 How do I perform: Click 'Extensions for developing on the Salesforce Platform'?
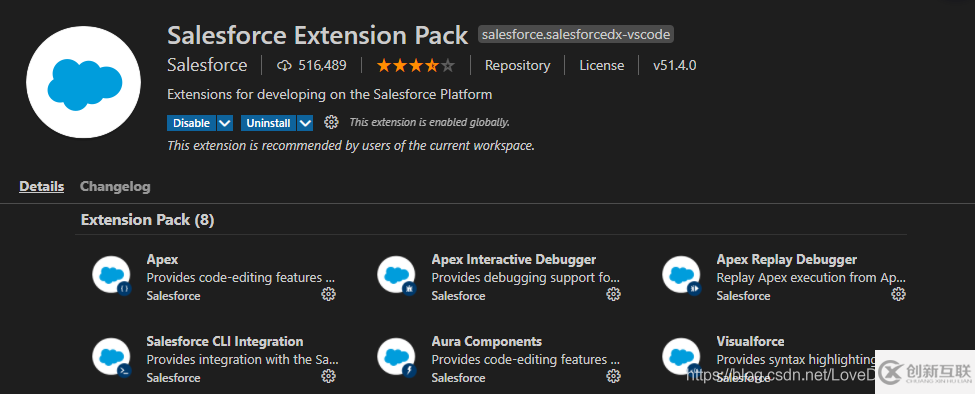330,94
